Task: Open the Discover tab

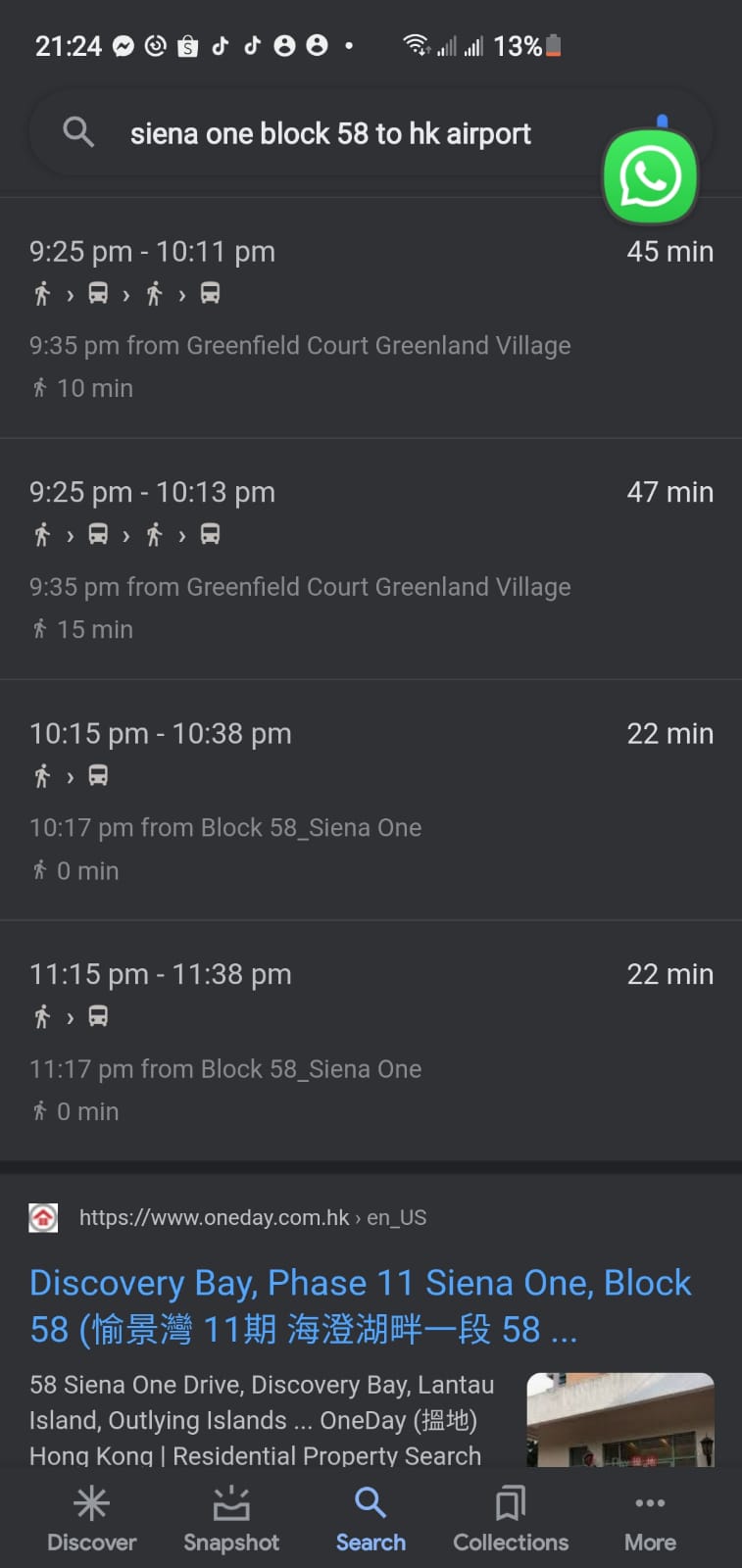Action: [x=92, y=1518]
